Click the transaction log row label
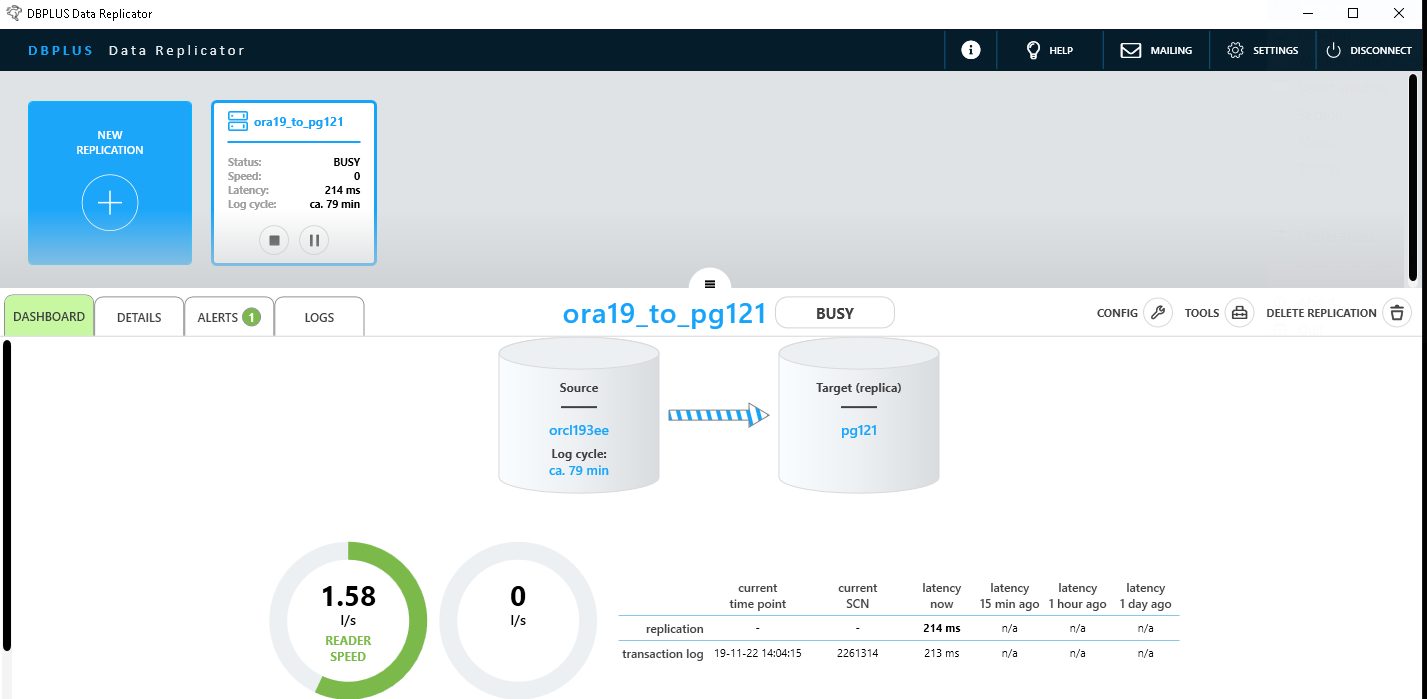 click(663, 653)
